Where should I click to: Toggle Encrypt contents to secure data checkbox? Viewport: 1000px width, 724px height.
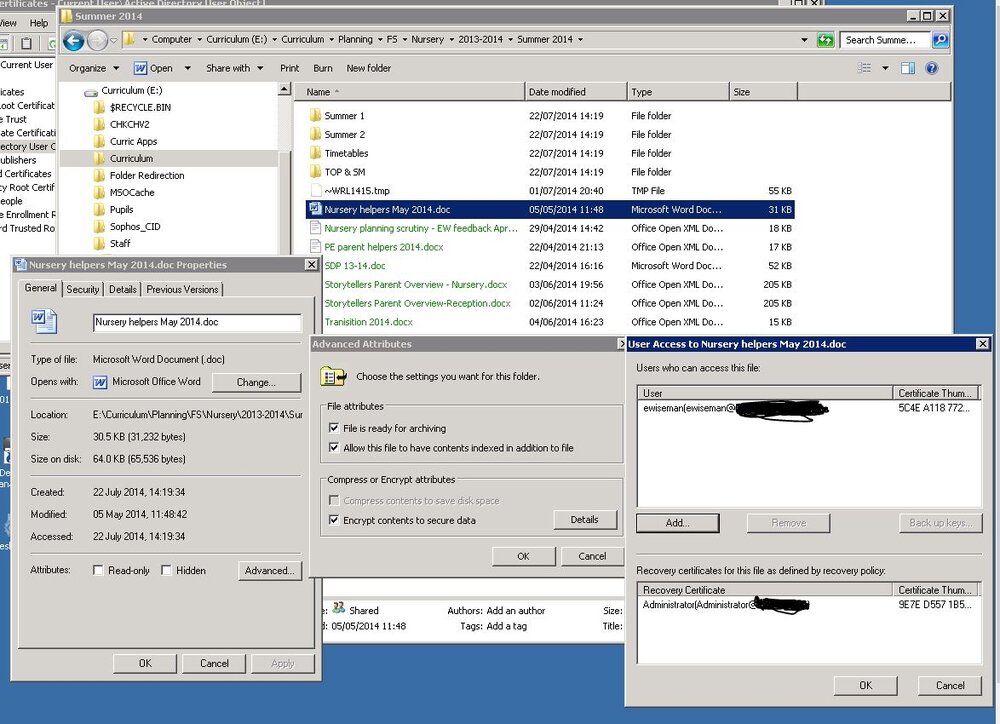click(x=334, y=520)
